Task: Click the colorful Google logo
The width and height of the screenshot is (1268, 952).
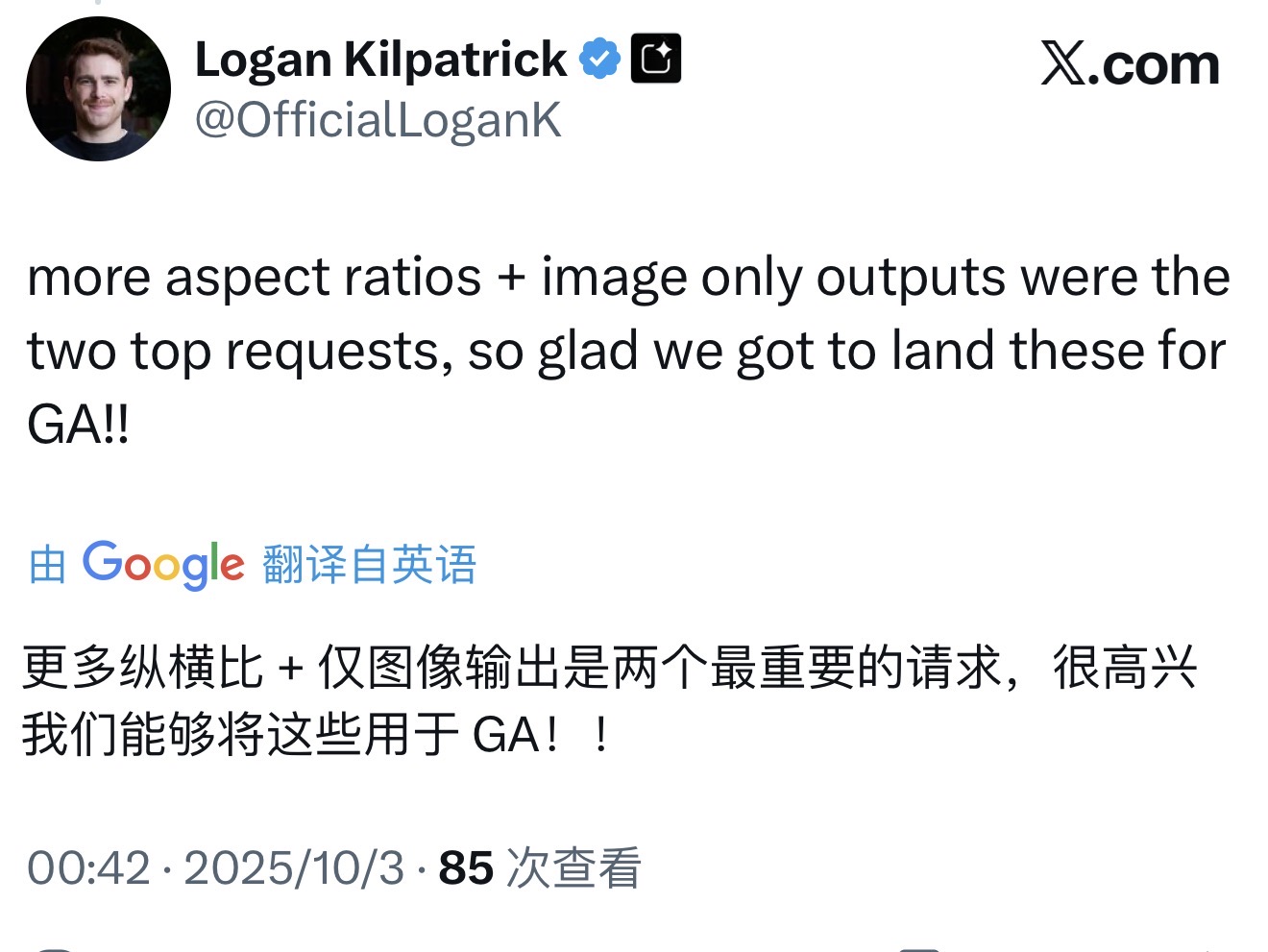Action: [163, 564]
